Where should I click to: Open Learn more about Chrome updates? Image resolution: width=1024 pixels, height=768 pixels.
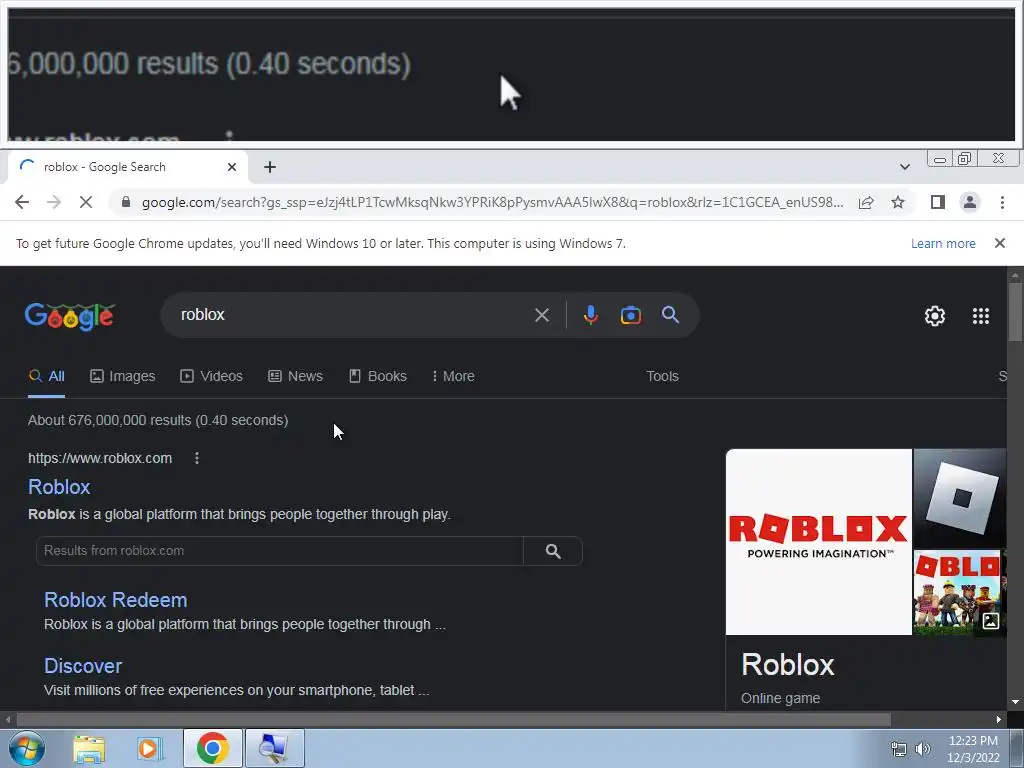tap(943, 244)
